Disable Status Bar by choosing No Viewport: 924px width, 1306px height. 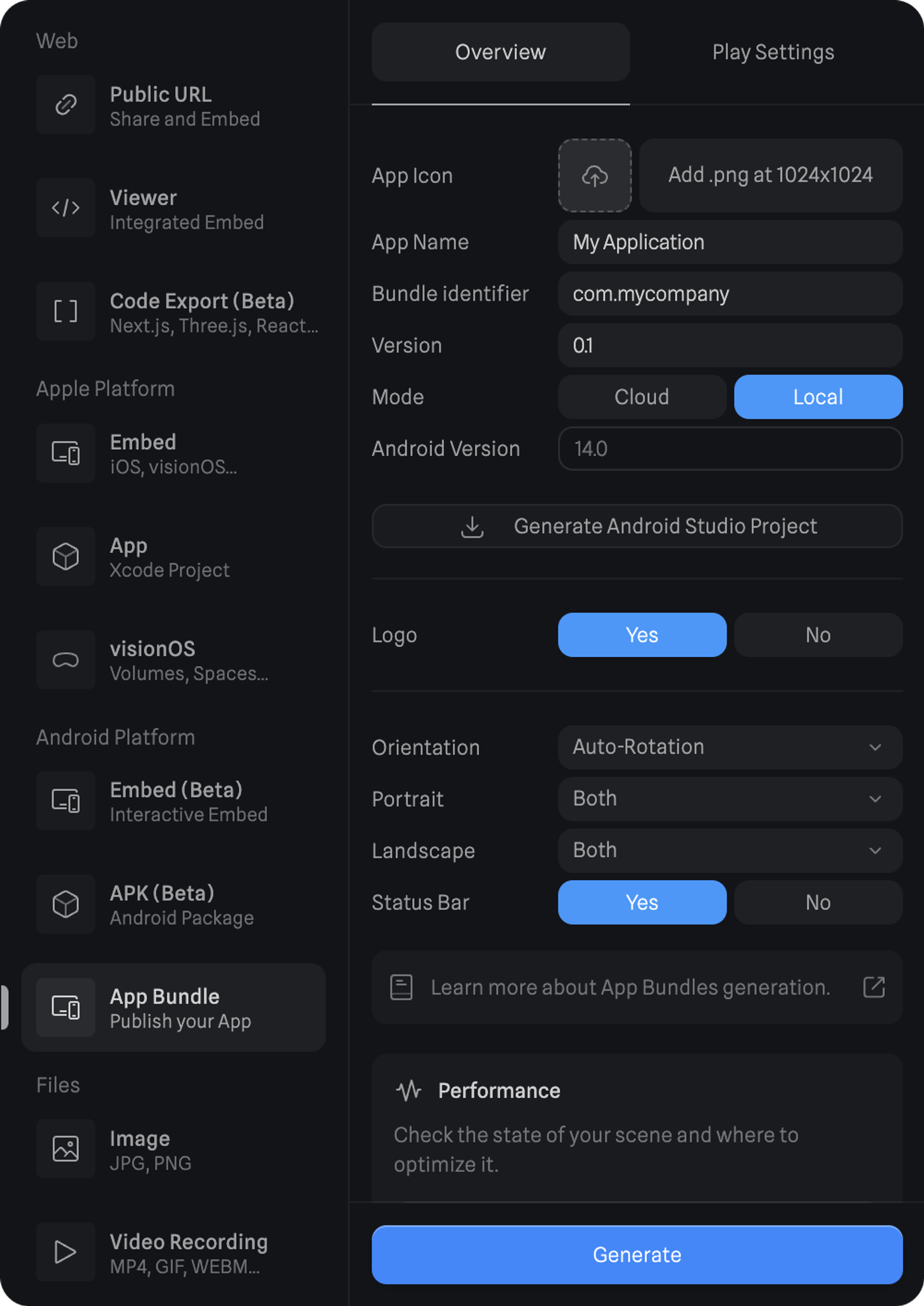[818, 903]
